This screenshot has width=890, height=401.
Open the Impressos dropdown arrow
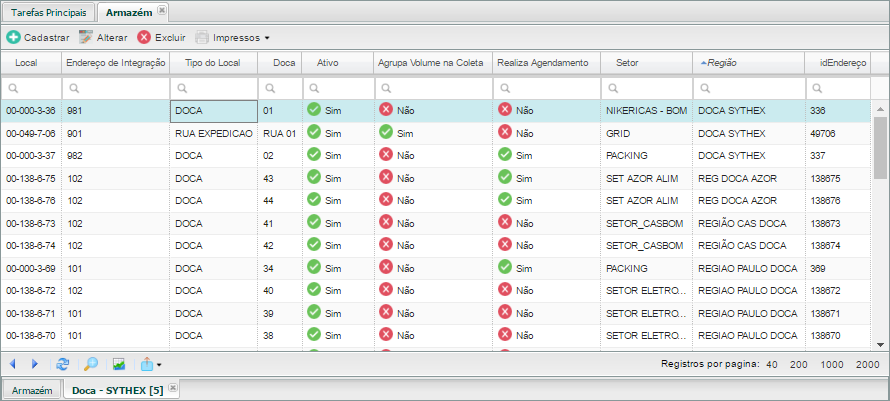pos(267,38)
